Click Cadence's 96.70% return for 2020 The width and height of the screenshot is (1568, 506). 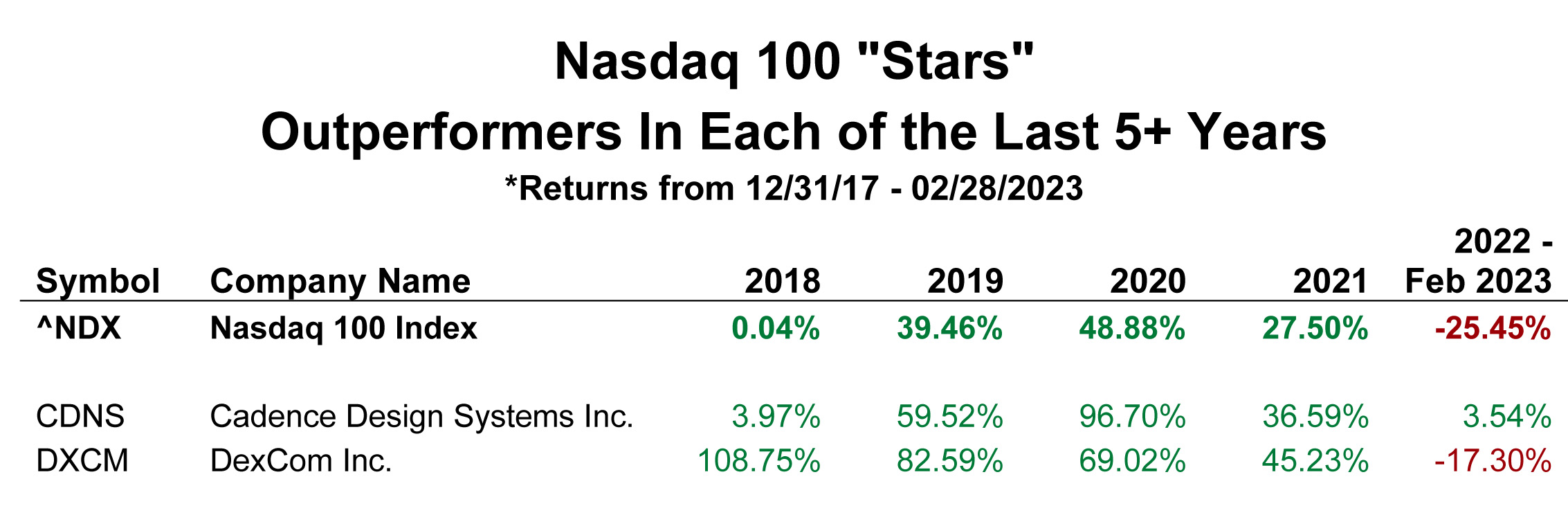click(1132, 417)
